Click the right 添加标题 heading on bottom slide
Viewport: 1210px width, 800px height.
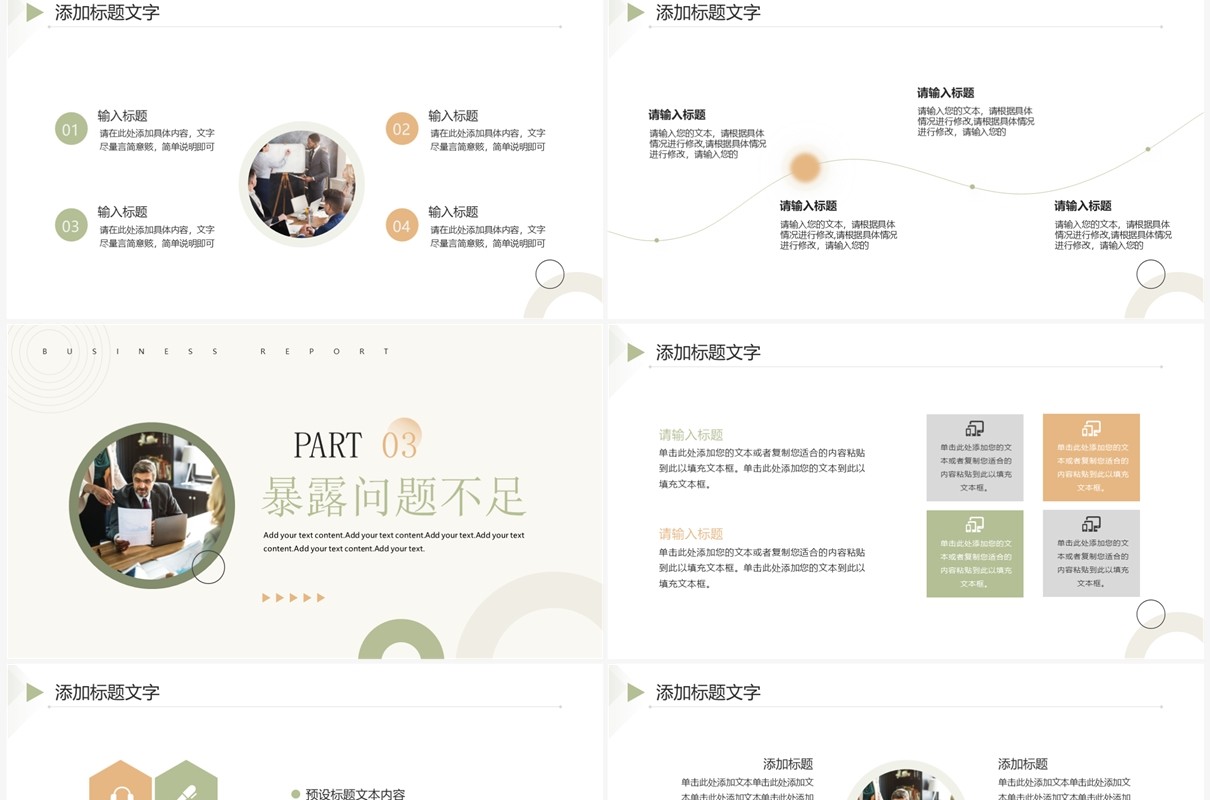[1023, 764]
